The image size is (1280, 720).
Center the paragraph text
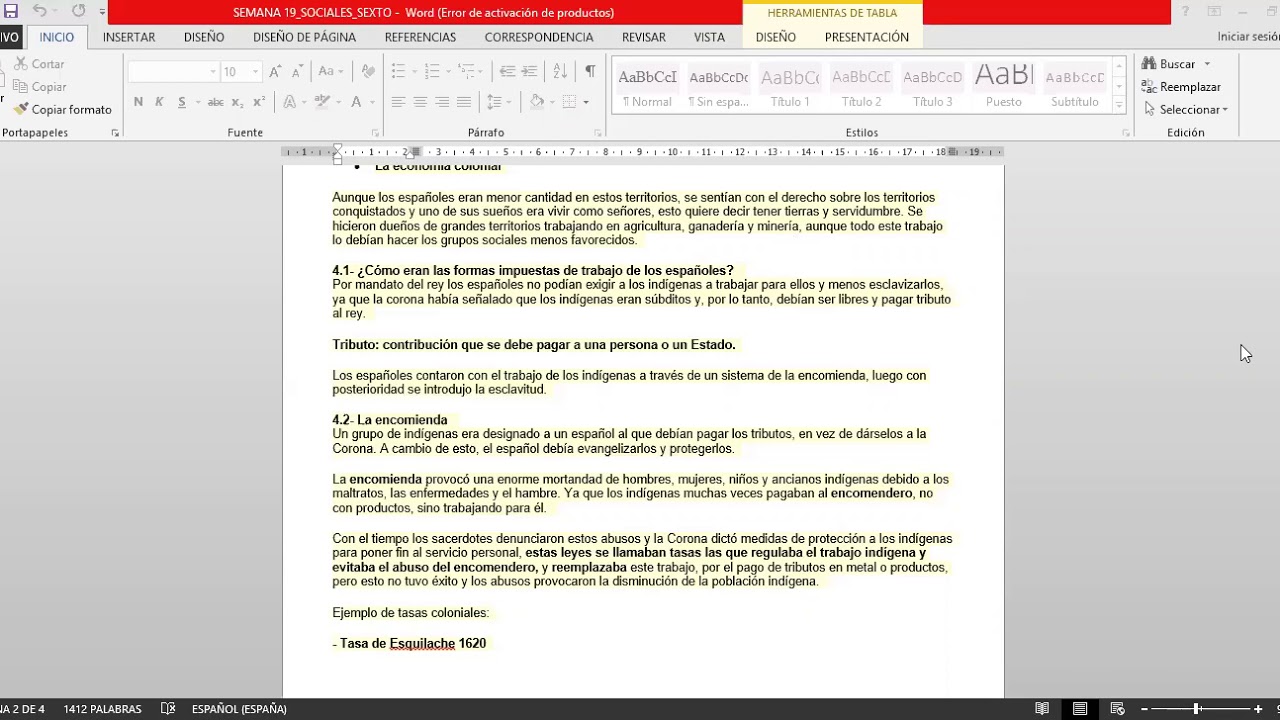pos(420,102)
